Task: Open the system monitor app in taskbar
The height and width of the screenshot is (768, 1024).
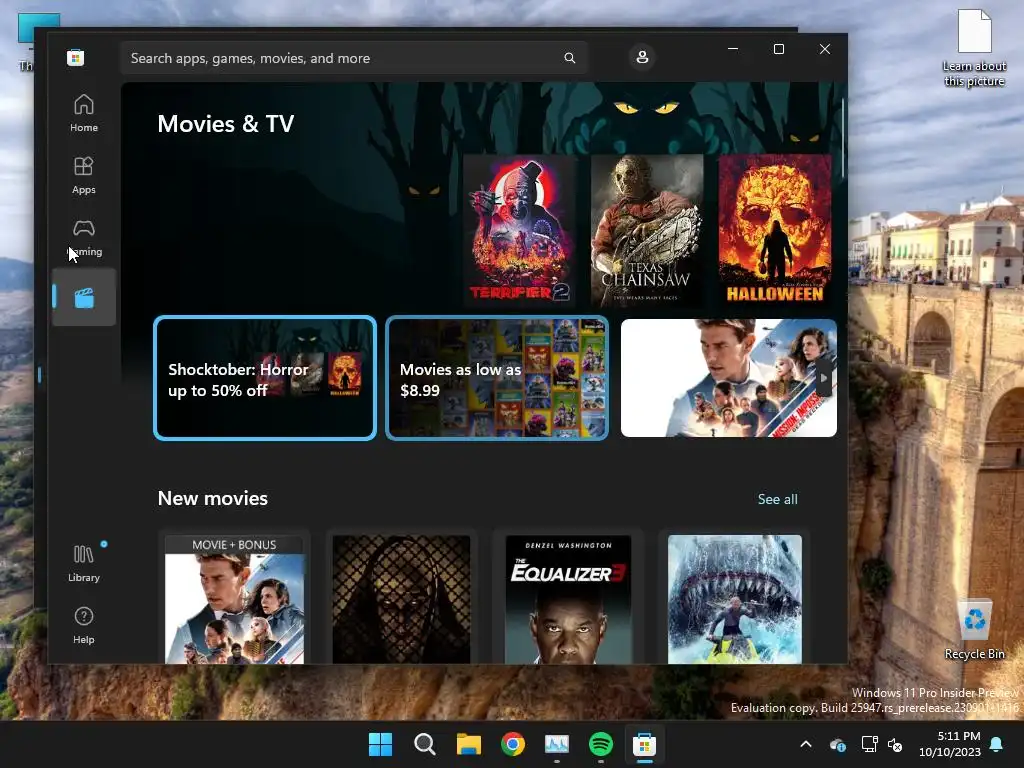Action: 556,744
